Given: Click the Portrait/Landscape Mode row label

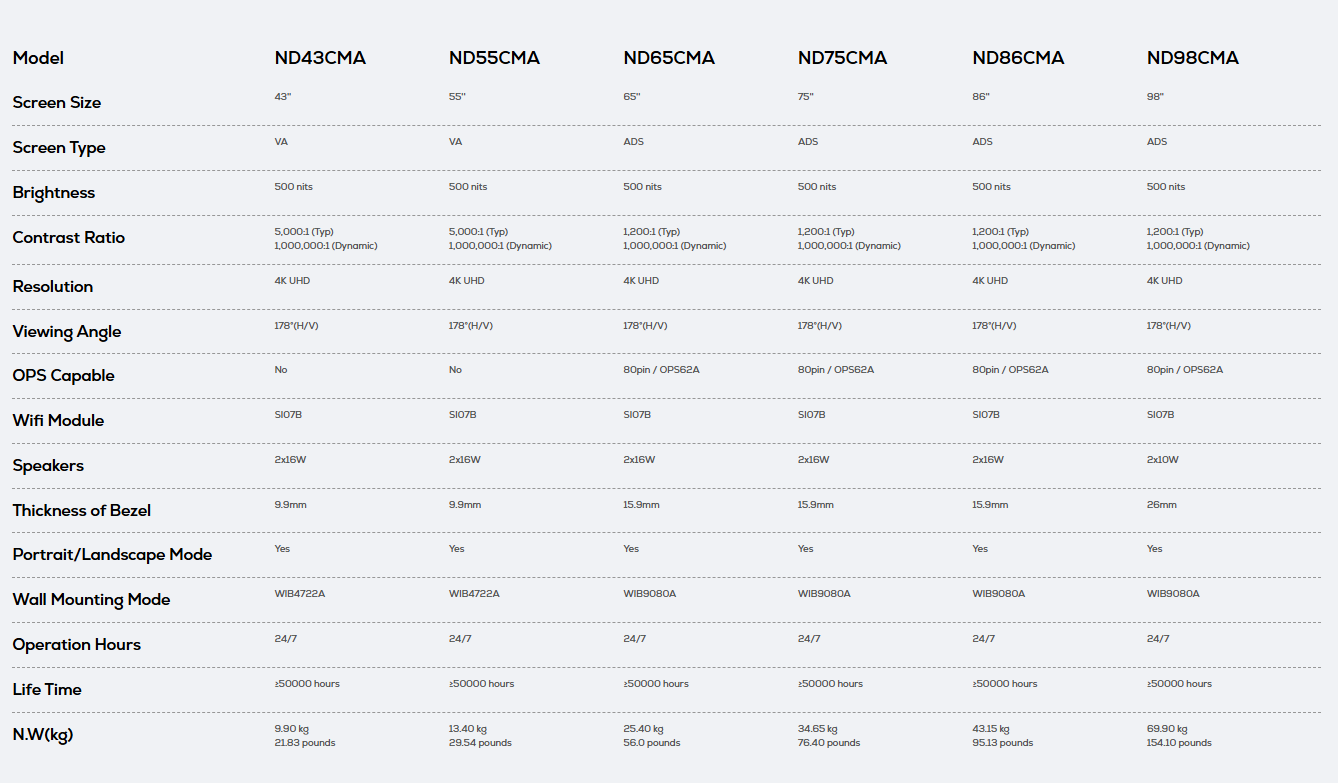Looking at the screenshot, I should 112,555.
